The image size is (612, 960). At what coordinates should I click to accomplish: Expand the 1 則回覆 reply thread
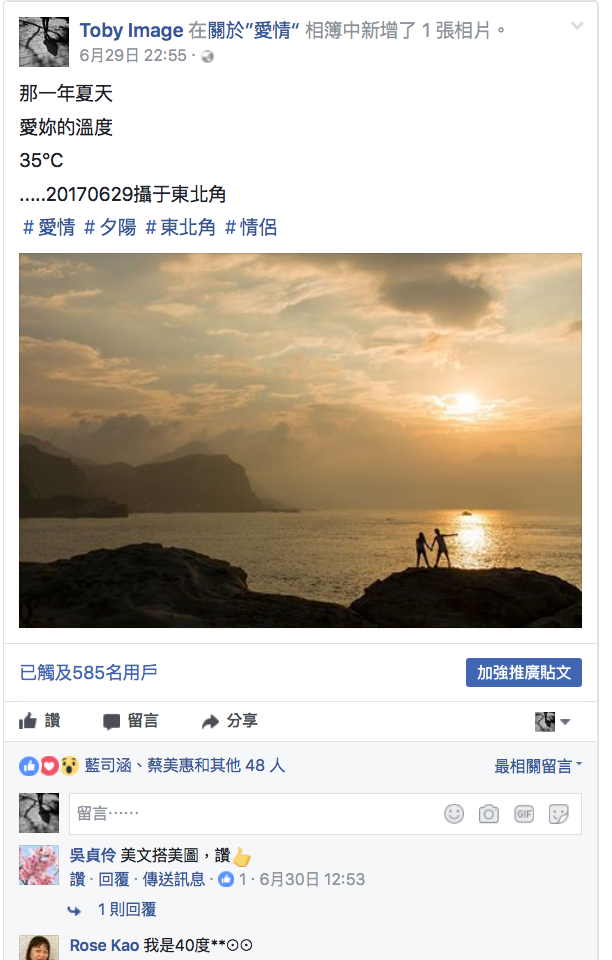coord(127,910)
